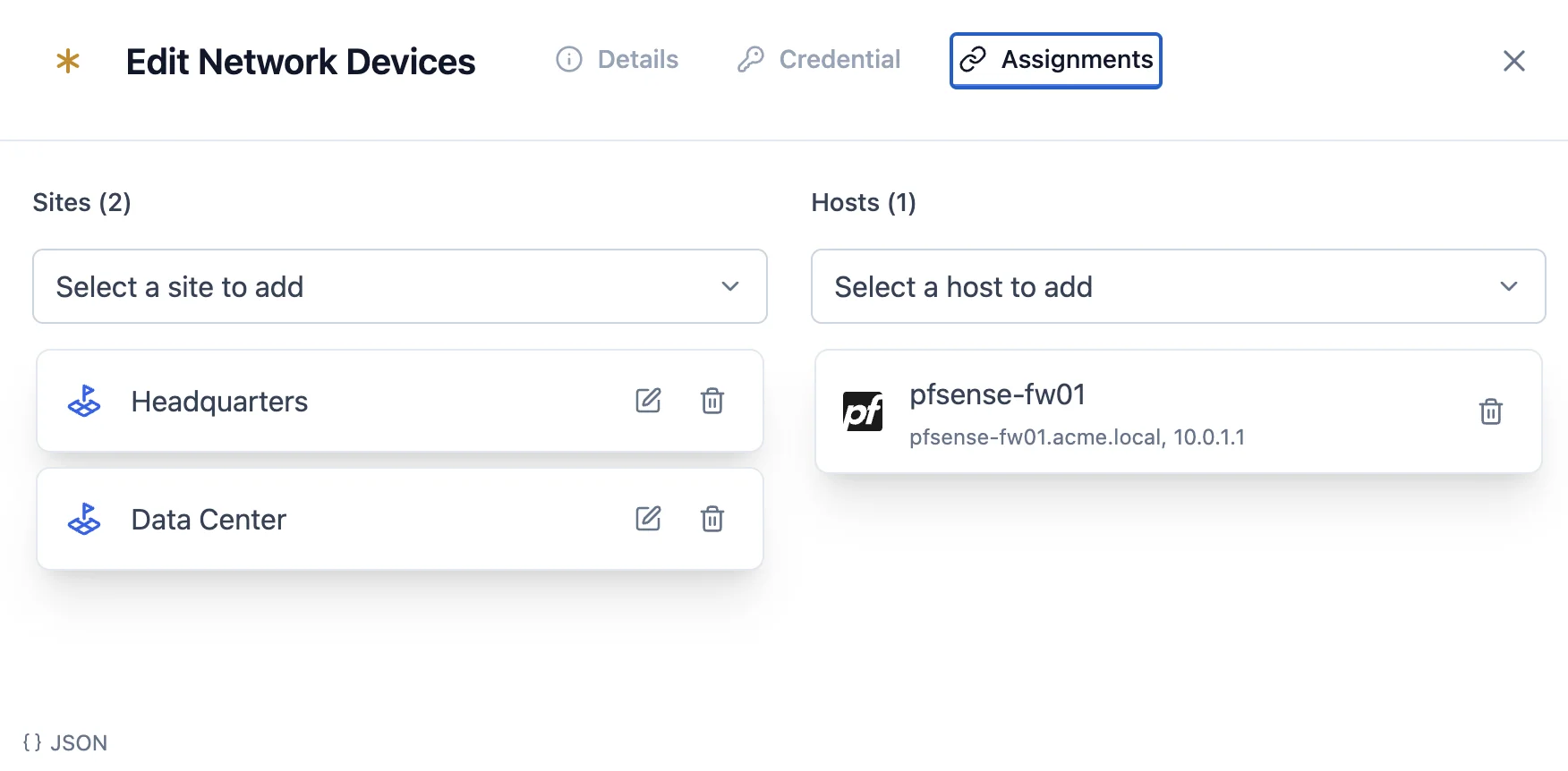1568x771 pixels.
Task: Remove the Data Center site assignment
Action: click(x=712, y=519)
